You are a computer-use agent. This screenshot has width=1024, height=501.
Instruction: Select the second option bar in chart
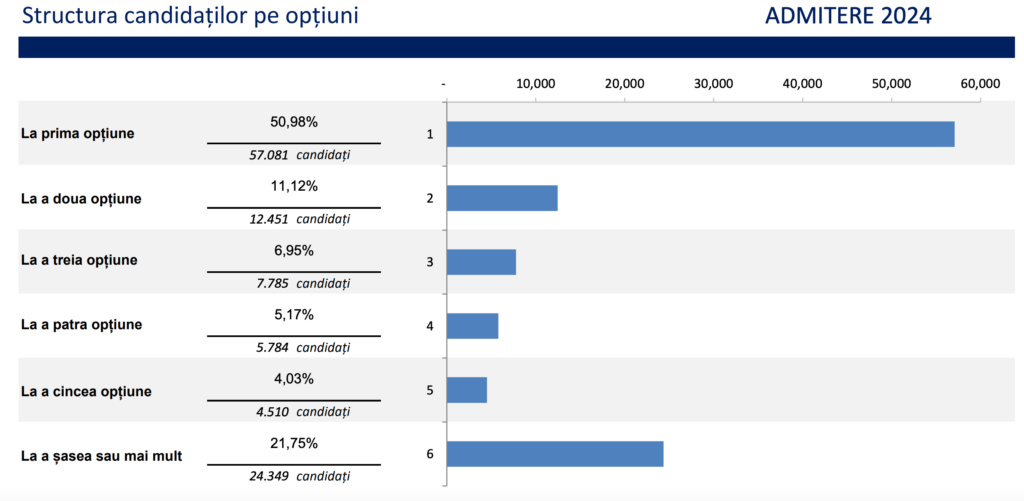tap(502, 198)
